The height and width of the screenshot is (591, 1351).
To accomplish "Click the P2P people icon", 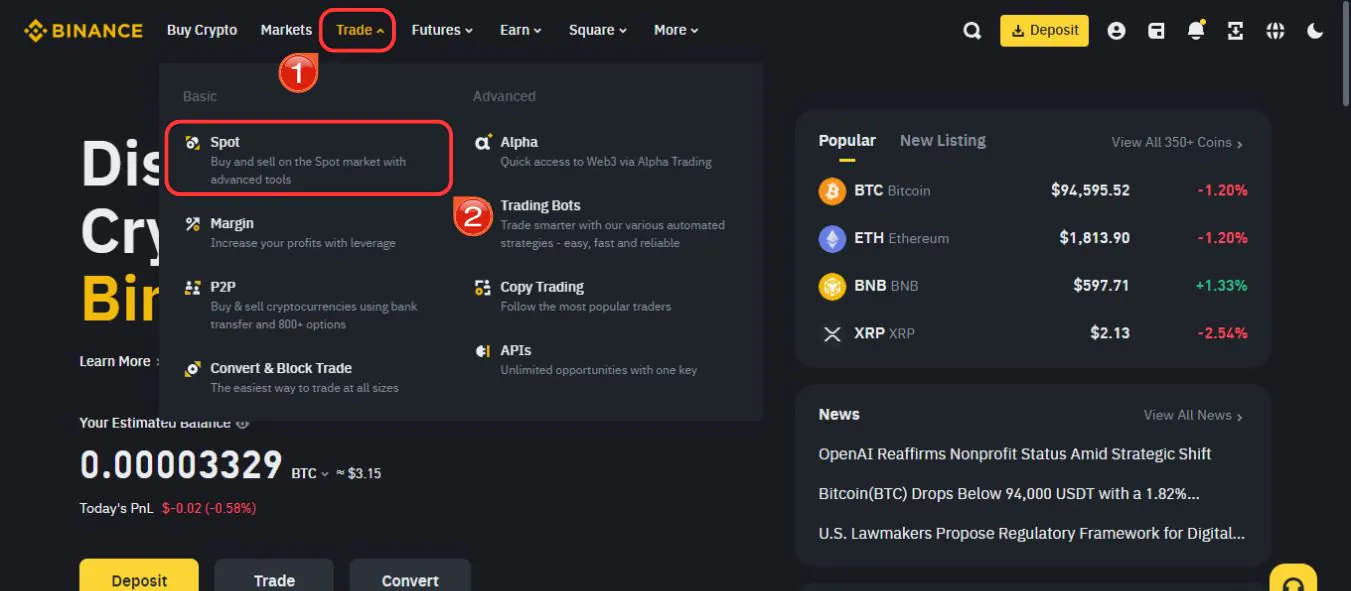I will point(193,287).
